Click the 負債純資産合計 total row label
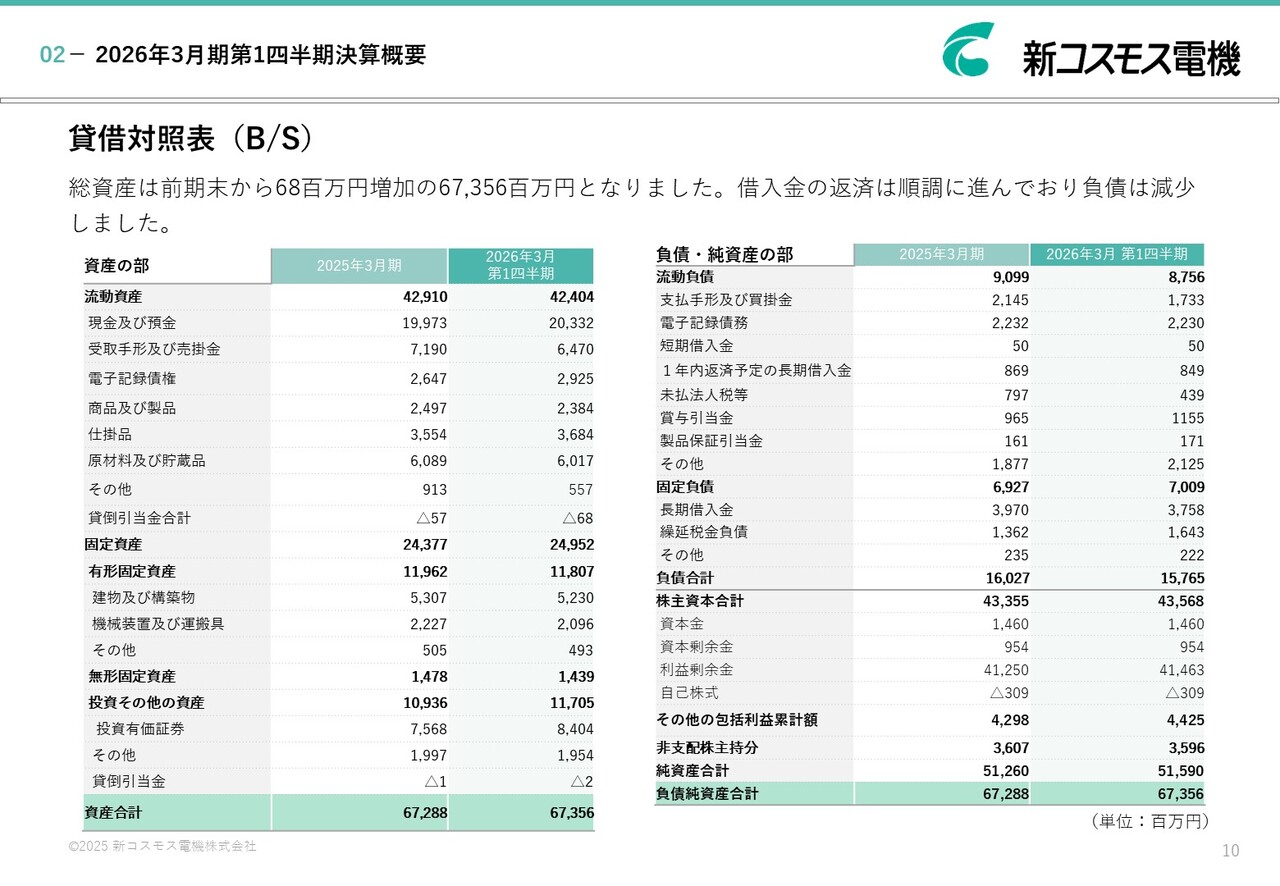The height and width of the screenshot is (886, 1280). click(x=707, y=794)
